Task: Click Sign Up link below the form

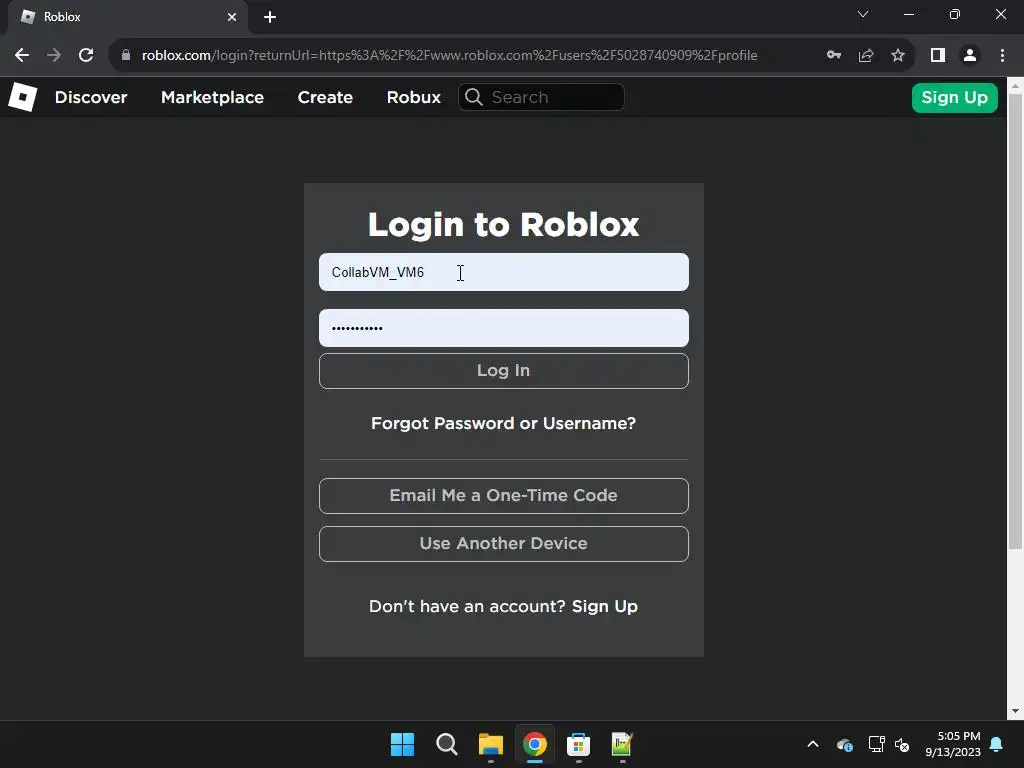Action: 605,607
